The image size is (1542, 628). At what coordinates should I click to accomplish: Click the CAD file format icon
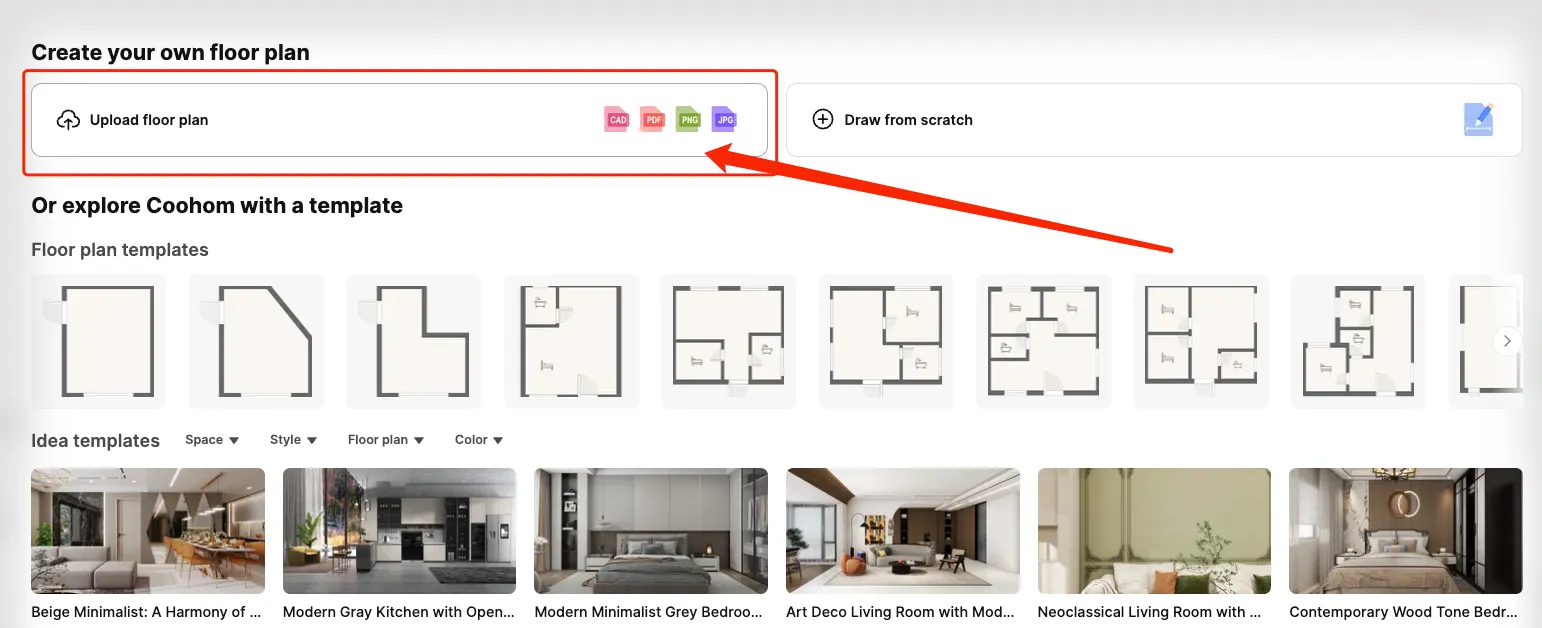(617, 119)
